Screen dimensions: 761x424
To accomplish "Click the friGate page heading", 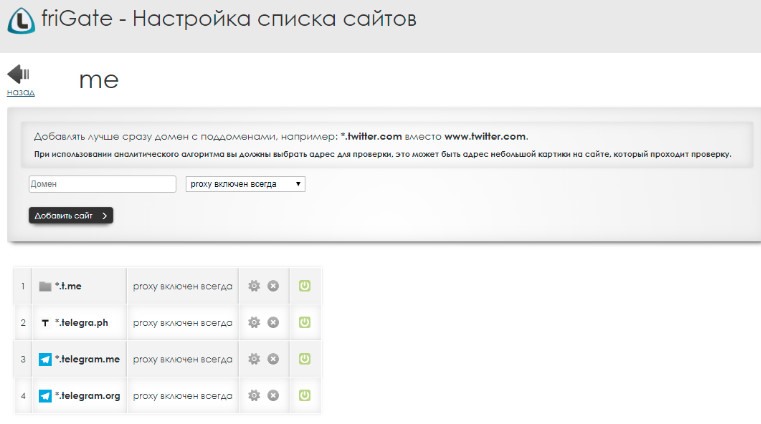I will pyautogui.click(x=229, y=19).
